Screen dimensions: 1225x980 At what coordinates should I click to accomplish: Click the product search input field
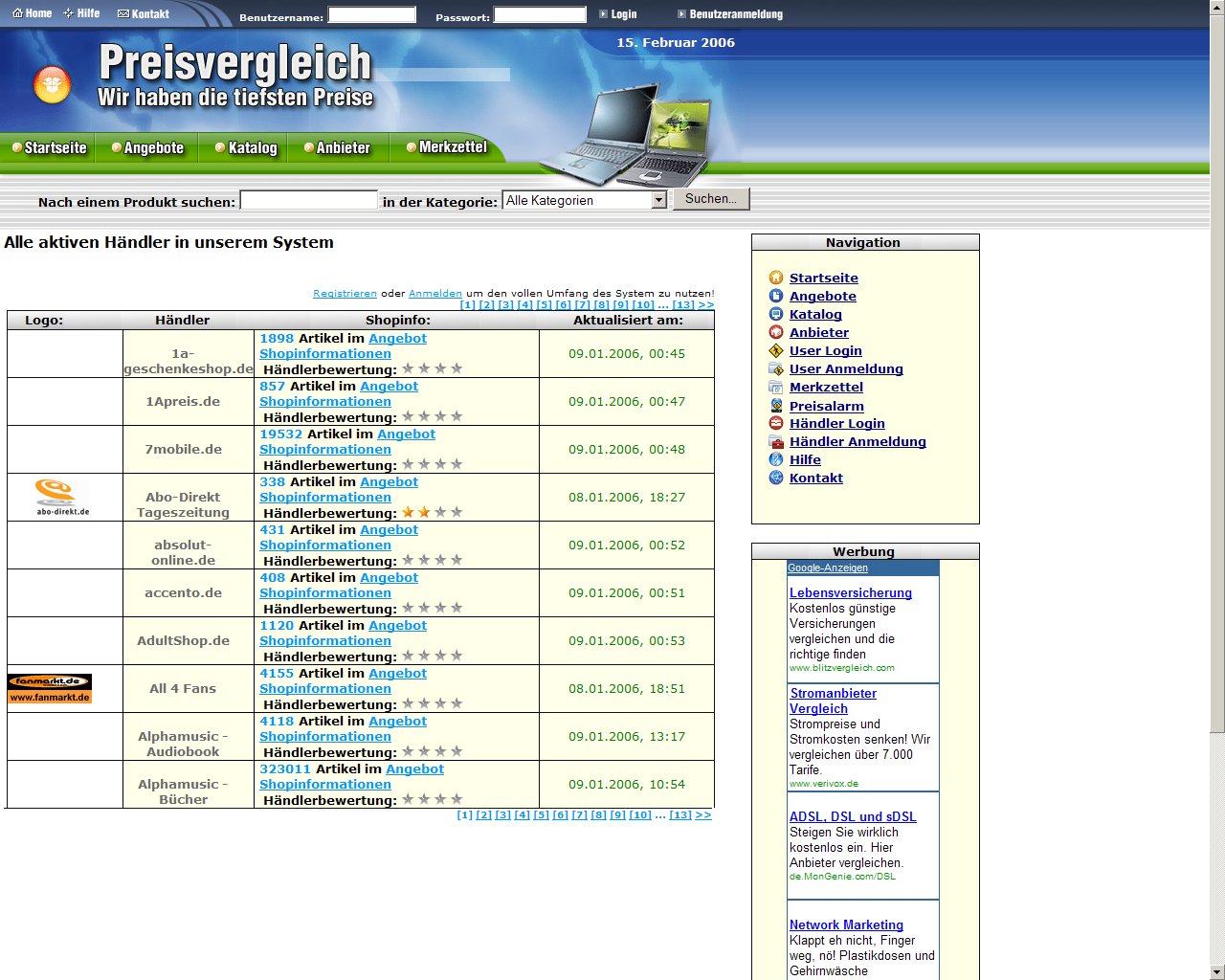(x=308, y=200)
